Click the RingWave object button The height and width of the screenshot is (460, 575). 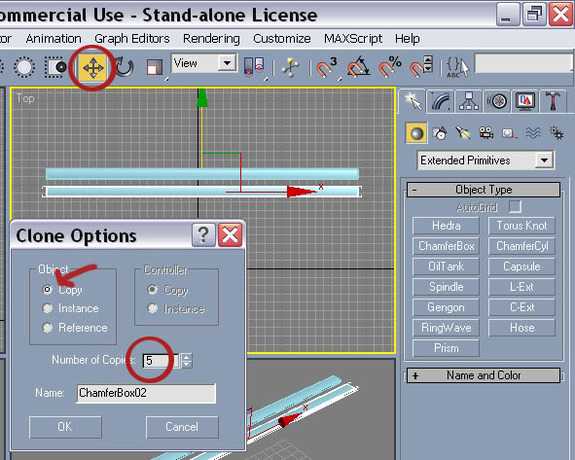click(446, 328)
